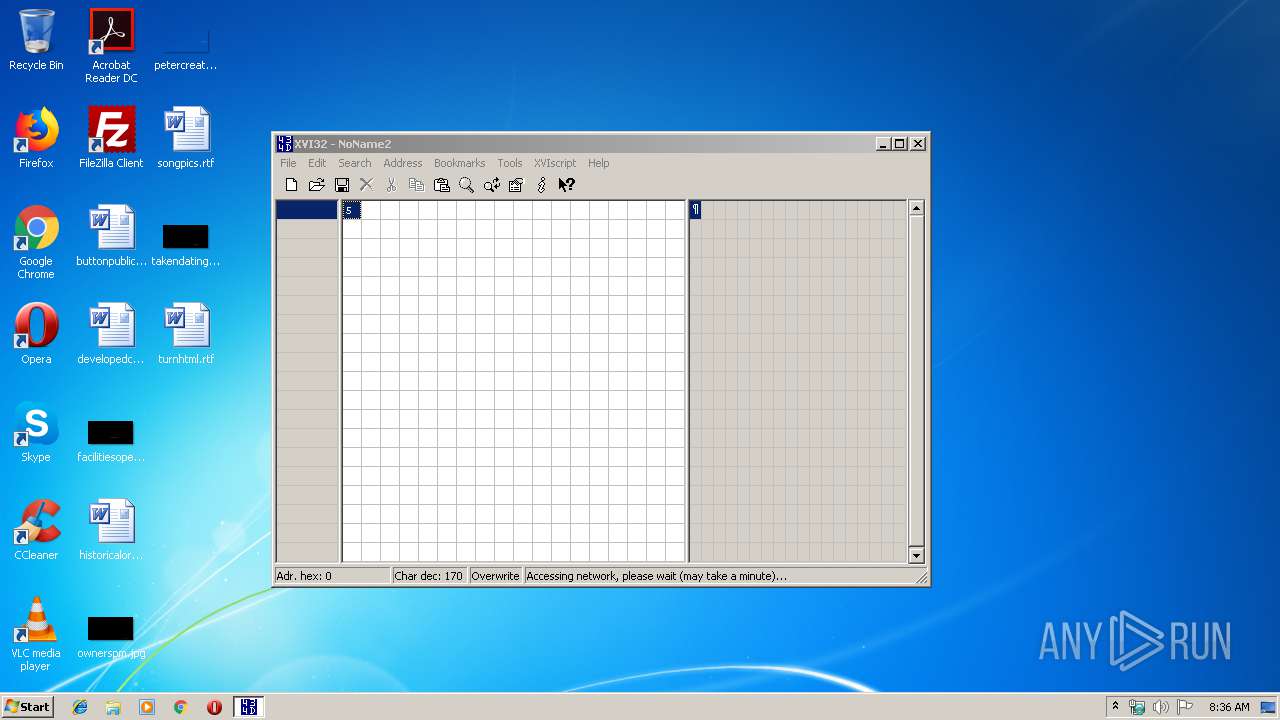Viewport: 1280px width, 720px height.
Task: Show hidden tray icons arrow
Action: click(x=1115, y=707)
